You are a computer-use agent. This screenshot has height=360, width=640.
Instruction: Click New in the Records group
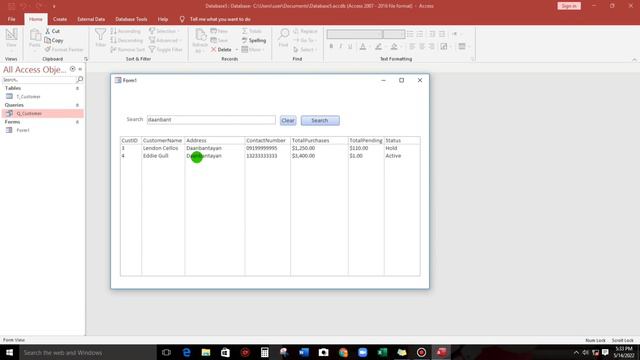pos(219,31)
